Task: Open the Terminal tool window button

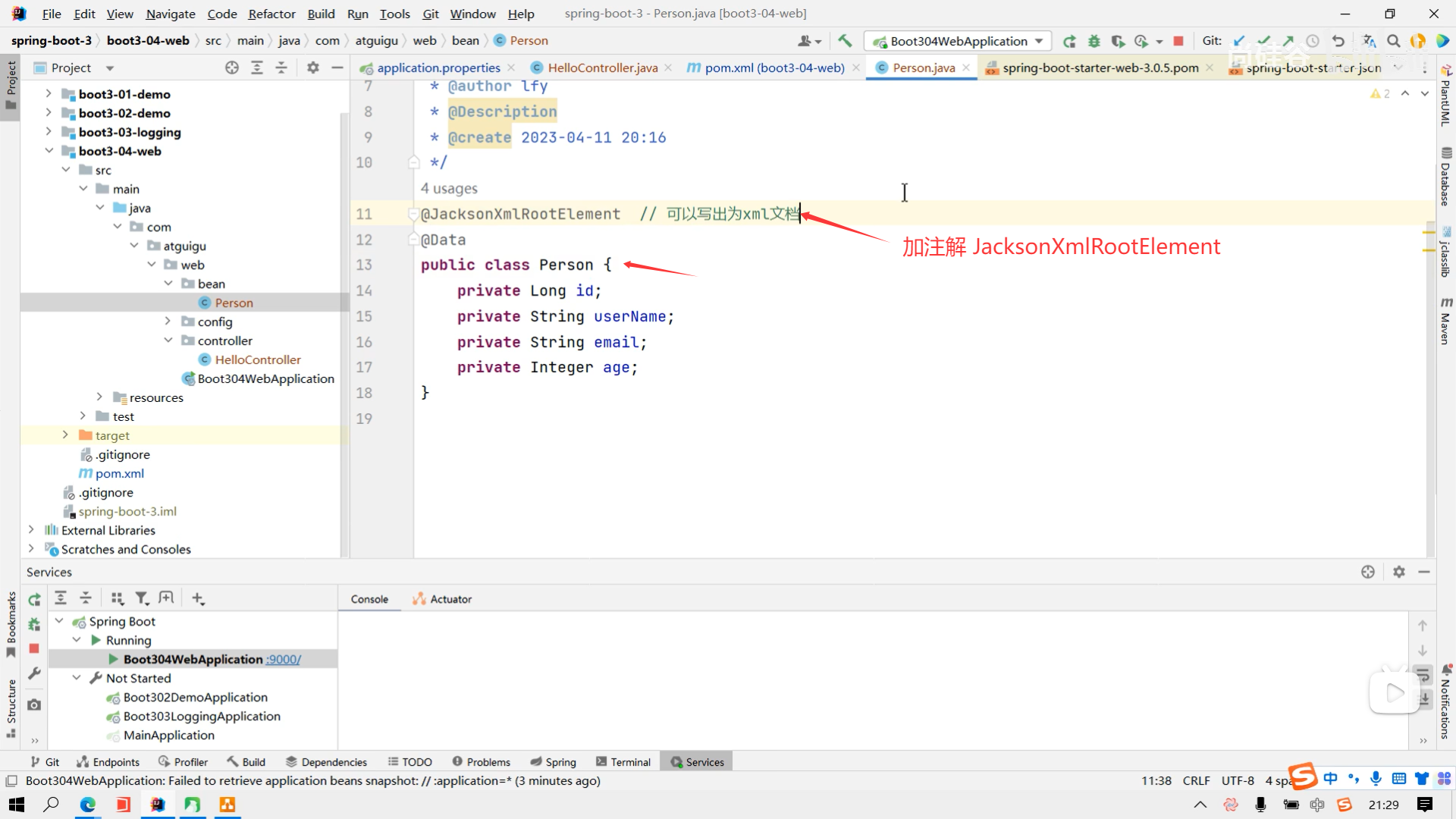Action: 623,762
